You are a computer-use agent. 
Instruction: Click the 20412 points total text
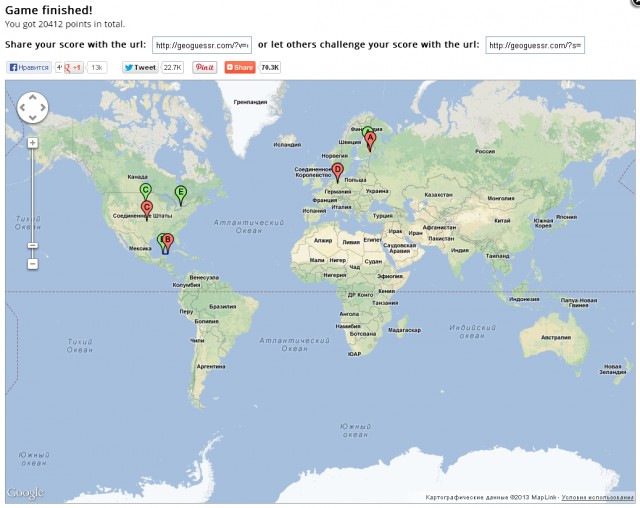click(65, 24)
